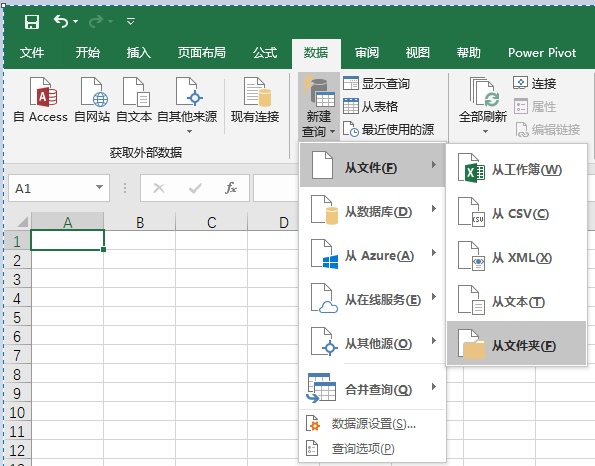Choose 从文件夹(F) from folder

tap(516, 343)
